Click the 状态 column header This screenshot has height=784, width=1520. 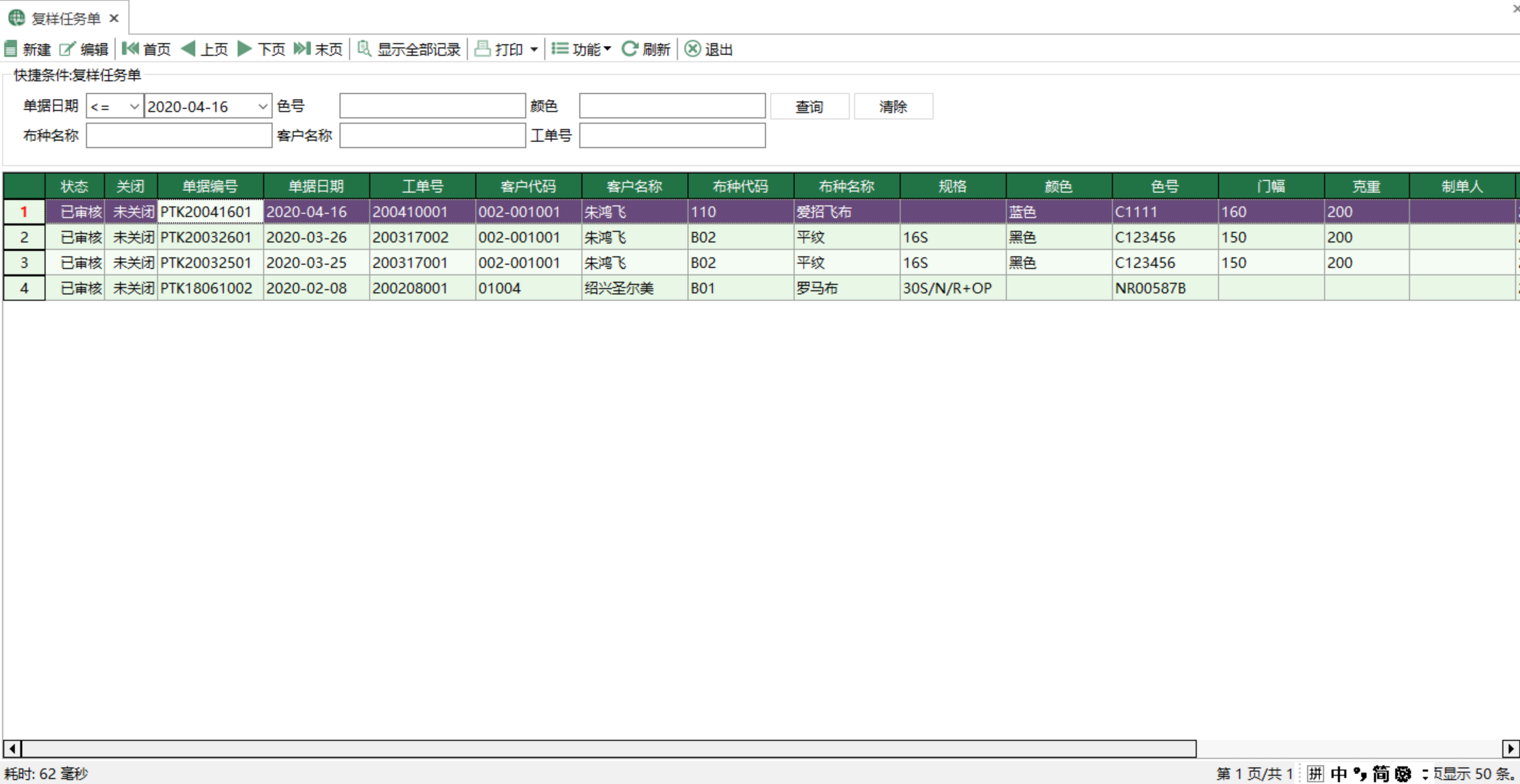(74, 187)
